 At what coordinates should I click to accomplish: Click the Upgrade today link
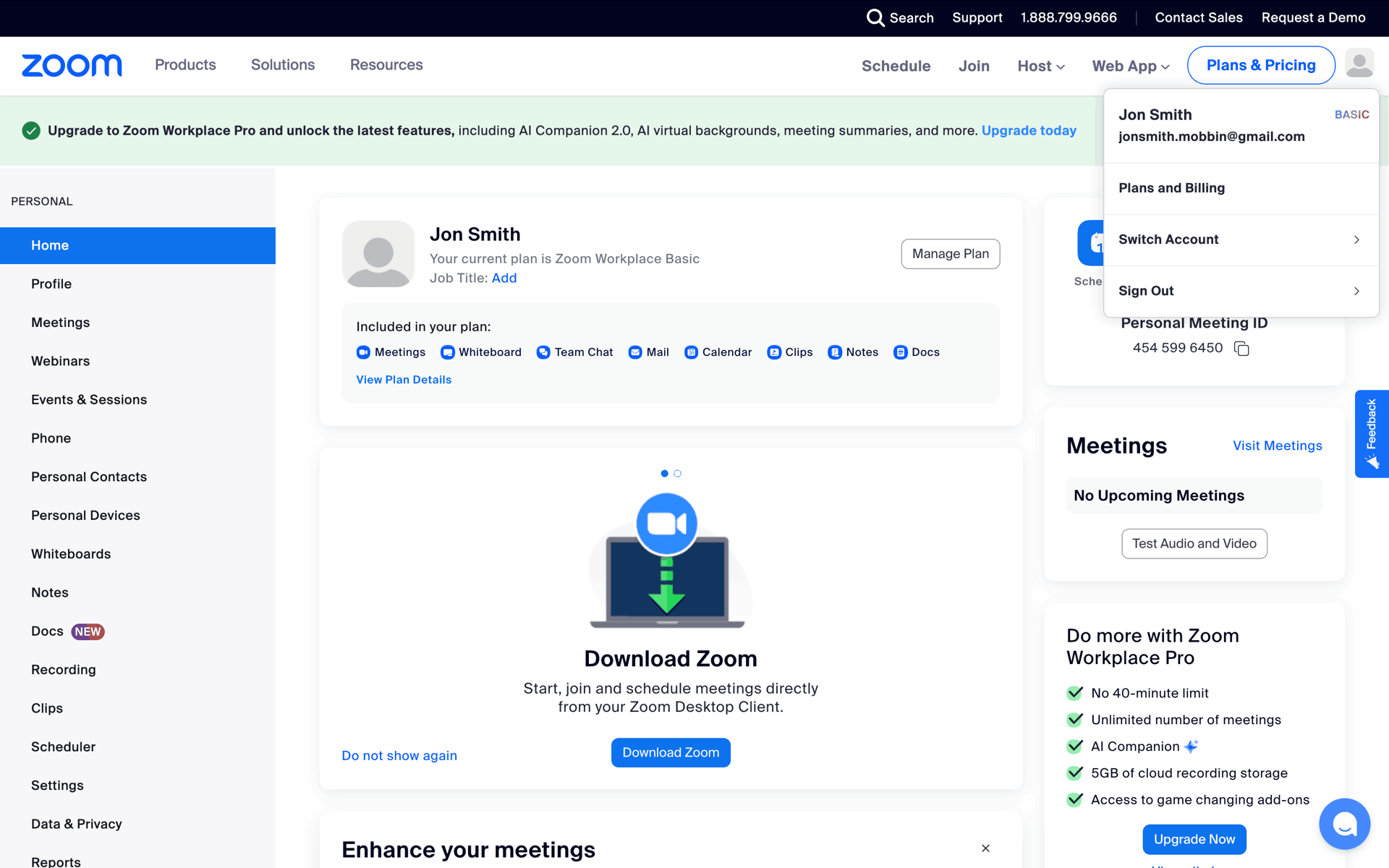[1029, 131]
